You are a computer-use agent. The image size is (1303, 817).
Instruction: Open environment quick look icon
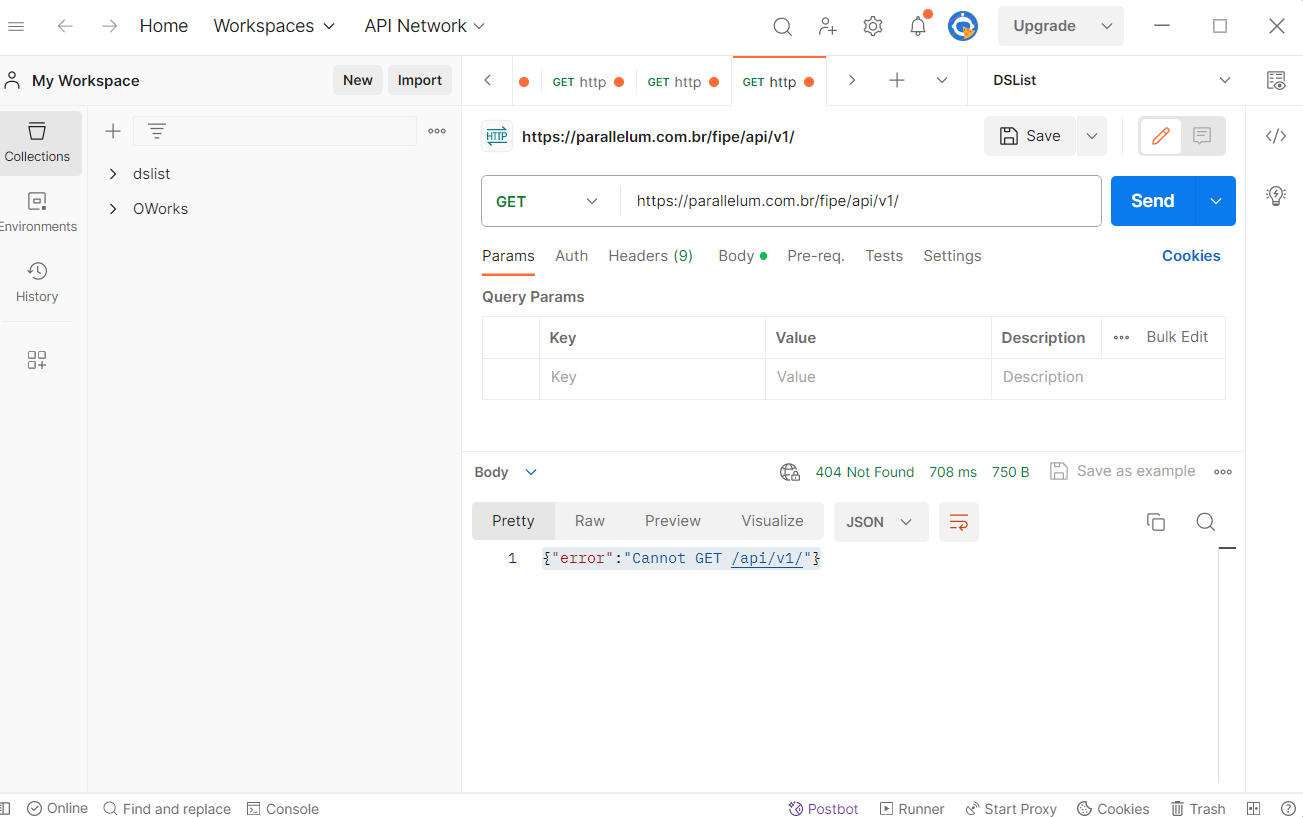(x=1276, y=80)
